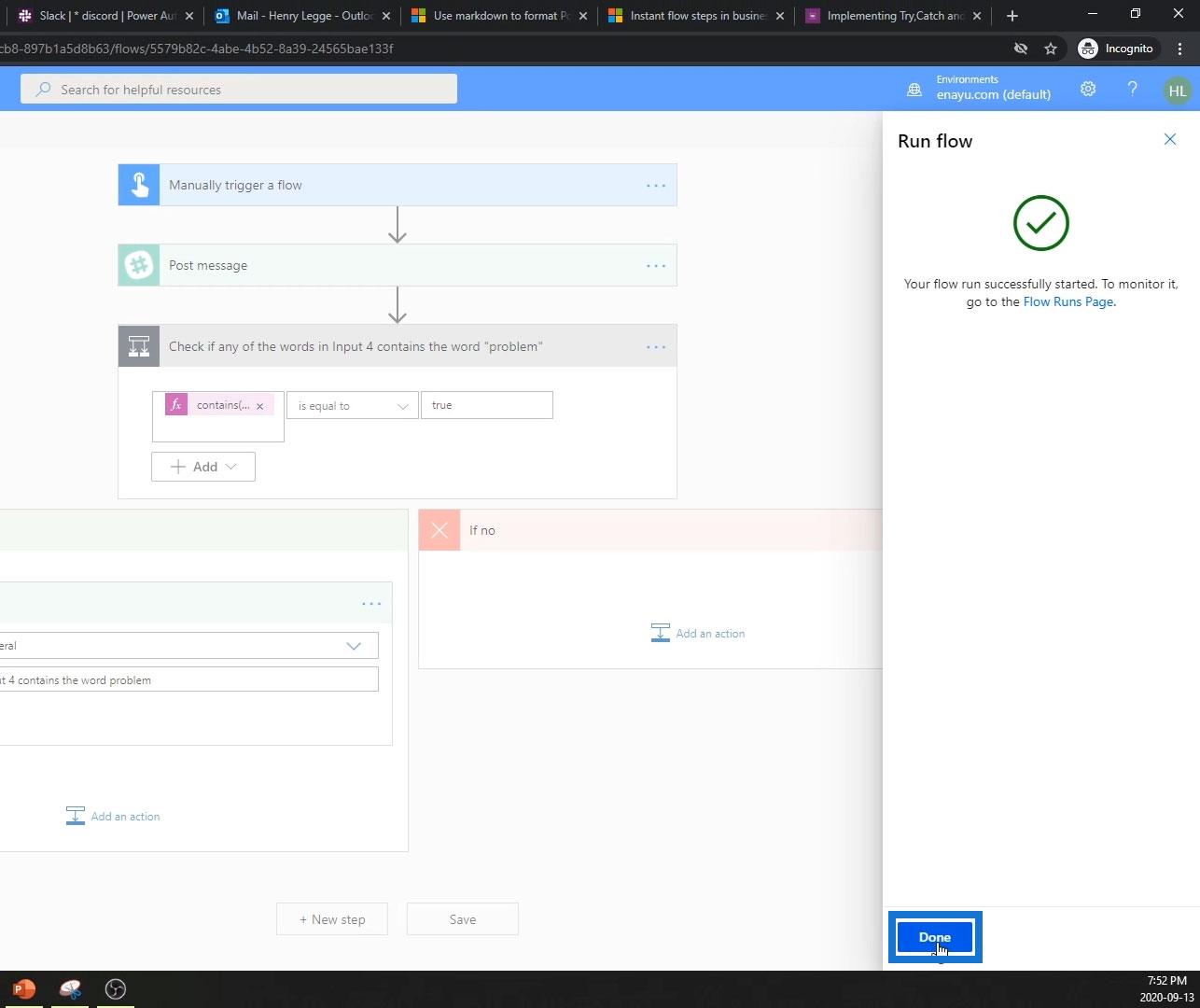Click the Environments icon

pyautogui.click(x=914, y=90)
